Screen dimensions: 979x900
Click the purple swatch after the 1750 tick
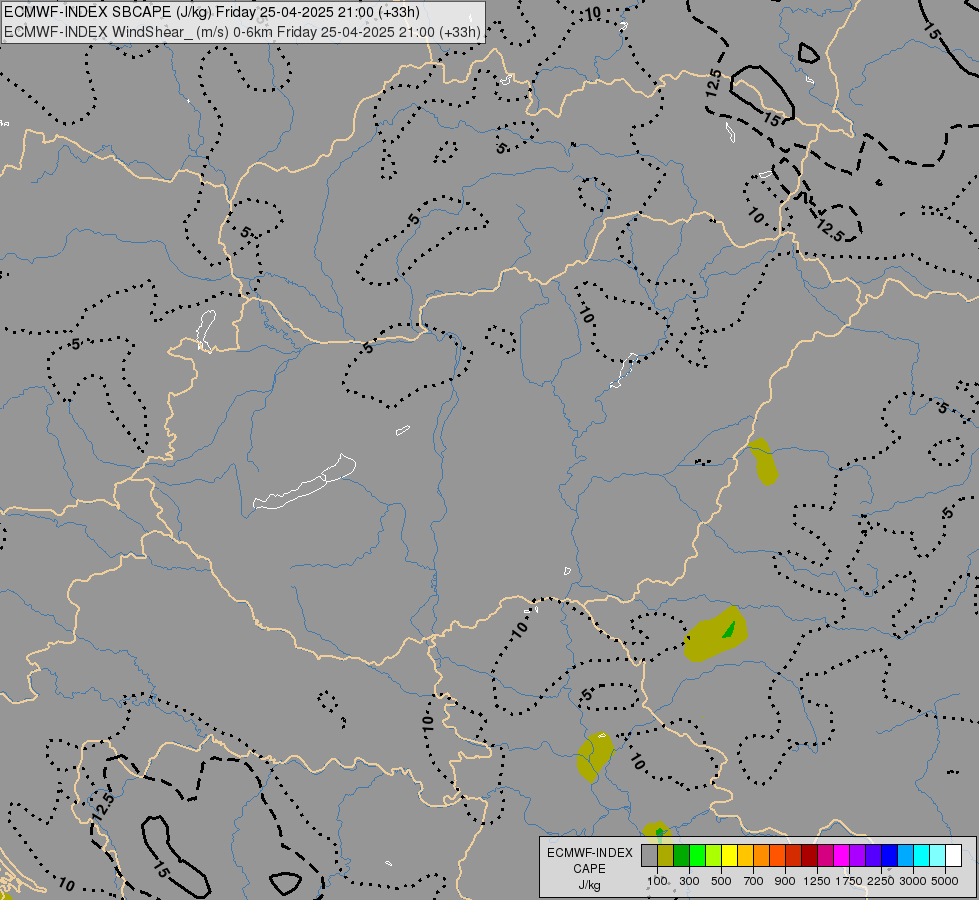[858, 856]
